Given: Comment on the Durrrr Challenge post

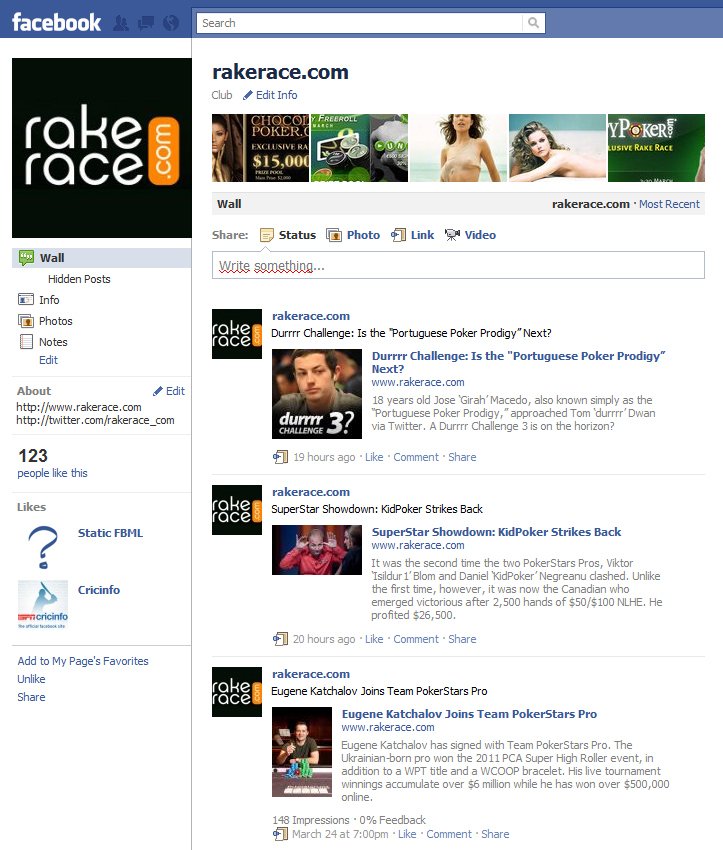Looking at the screenshot, I should (x=416, y=457).
